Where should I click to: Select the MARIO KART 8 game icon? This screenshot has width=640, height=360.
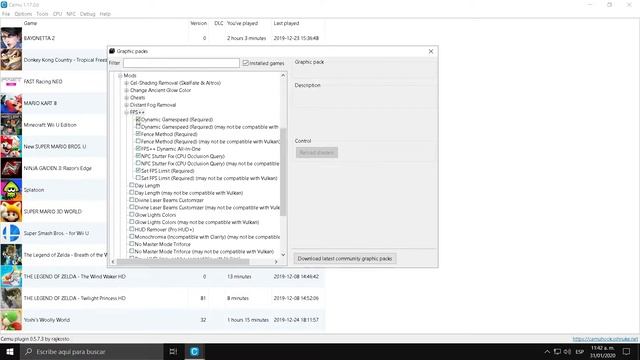(x=11, y=103)
